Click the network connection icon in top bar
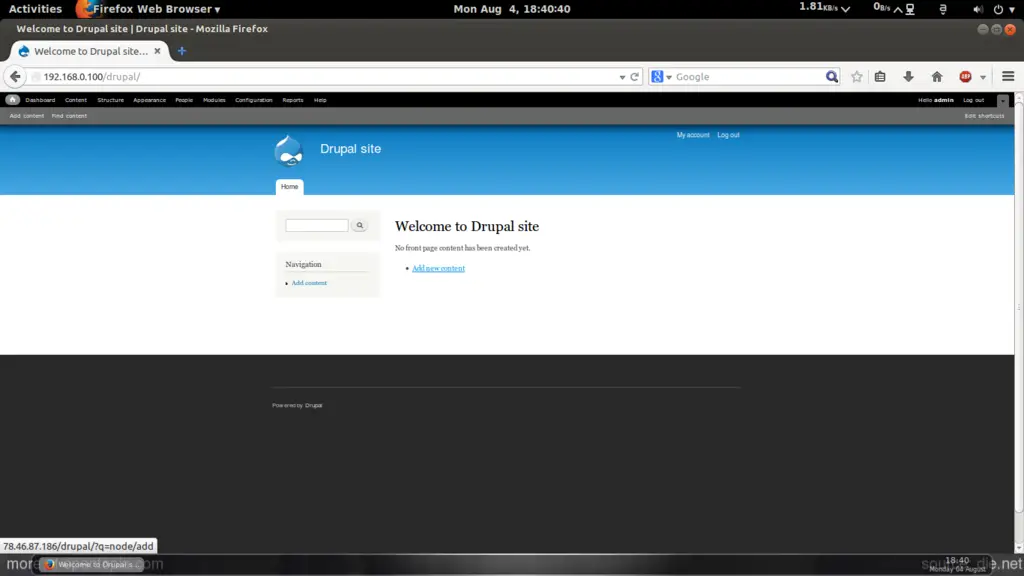 [910, 9]
